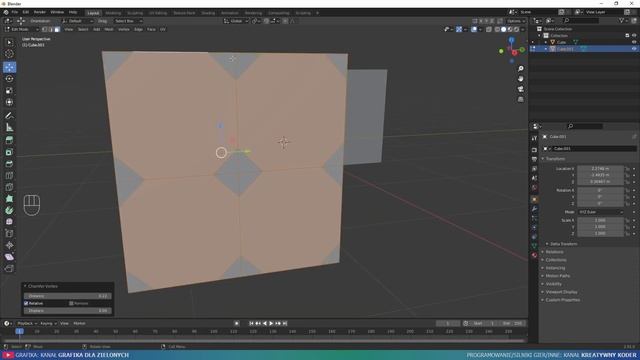Image resolution: width=640 pixels, height=360 pixels.
Task: Open the Vertex menu in viewport header
Action: coord(124,29)
